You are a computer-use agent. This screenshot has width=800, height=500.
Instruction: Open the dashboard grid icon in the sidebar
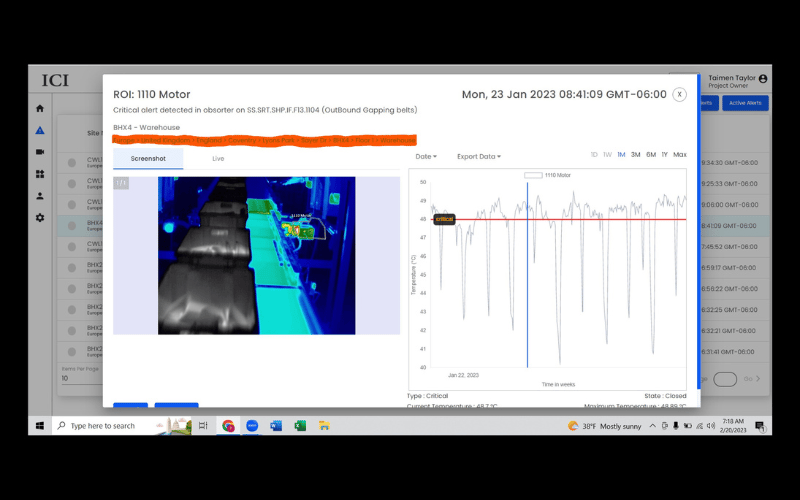click(x=40, y=174)
